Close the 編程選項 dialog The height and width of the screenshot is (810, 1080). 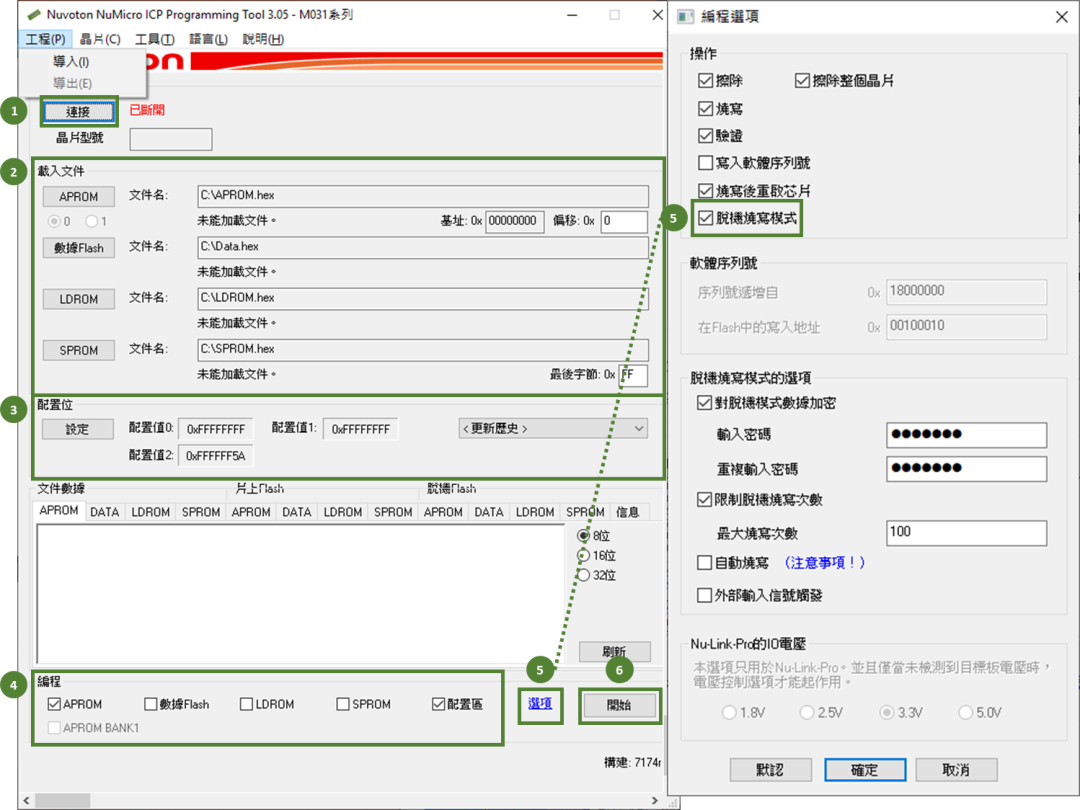(x=1061, y=17)
